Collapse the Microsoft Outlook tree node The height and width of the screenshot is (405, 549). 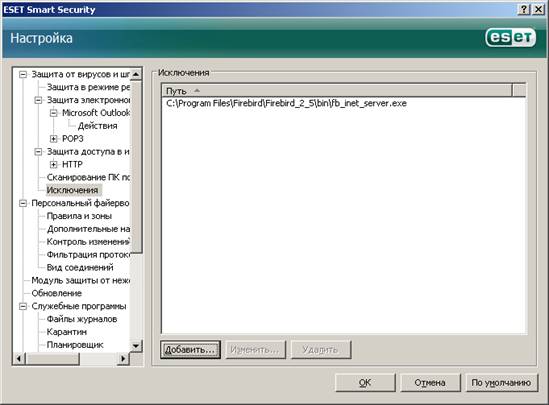coord(53,113)
